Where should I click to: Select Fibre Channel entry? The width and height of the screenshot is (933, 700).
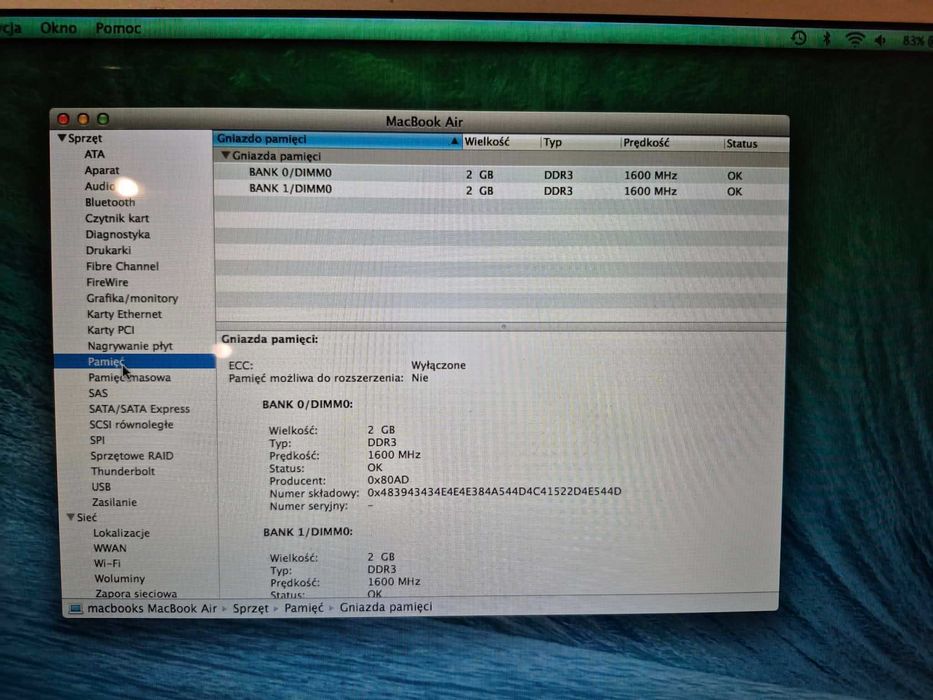coord(123,267)
